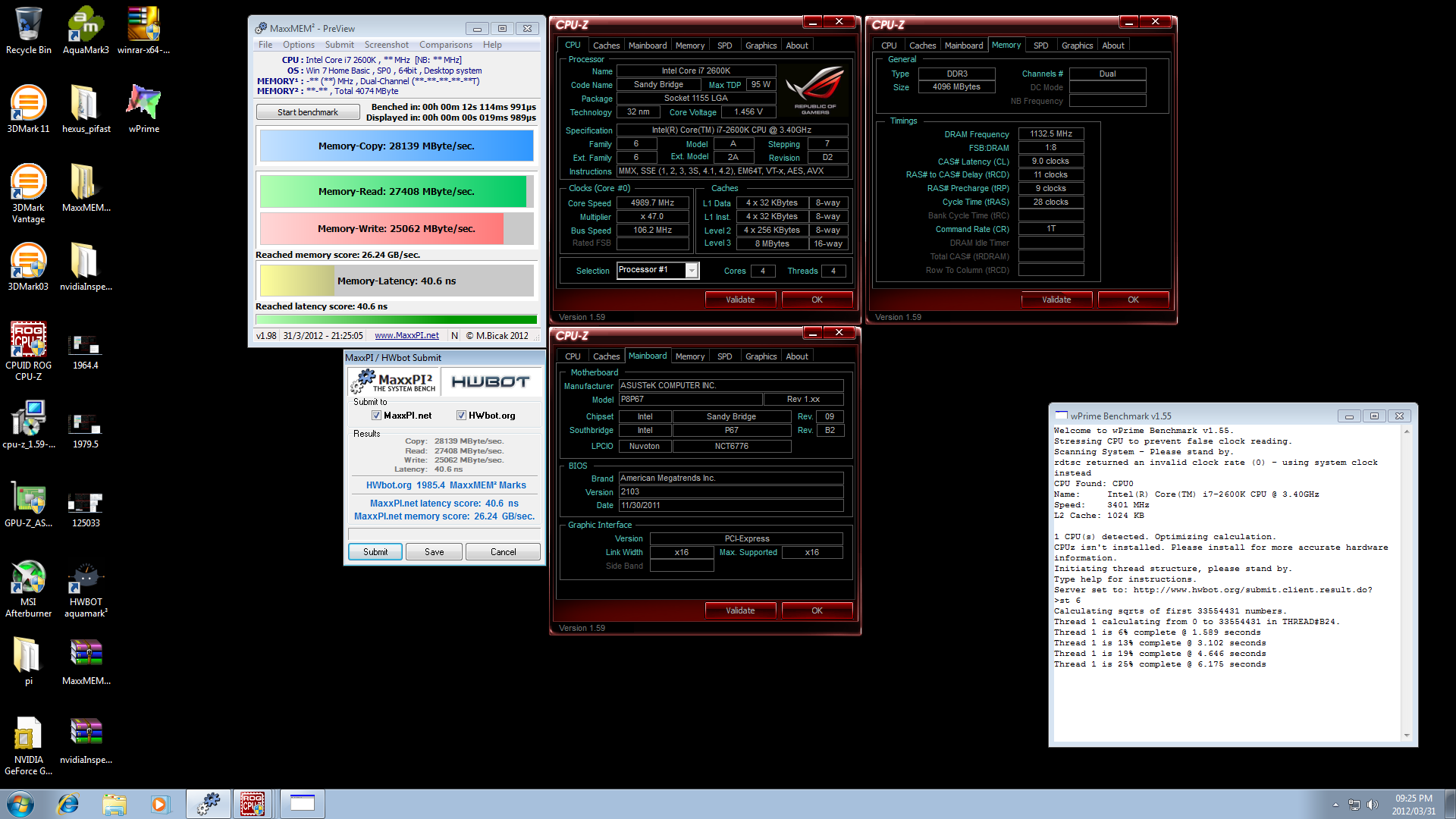Click the Start benchmark button
The width and height of the screenshot is (1456, 819).
(308, 112)
